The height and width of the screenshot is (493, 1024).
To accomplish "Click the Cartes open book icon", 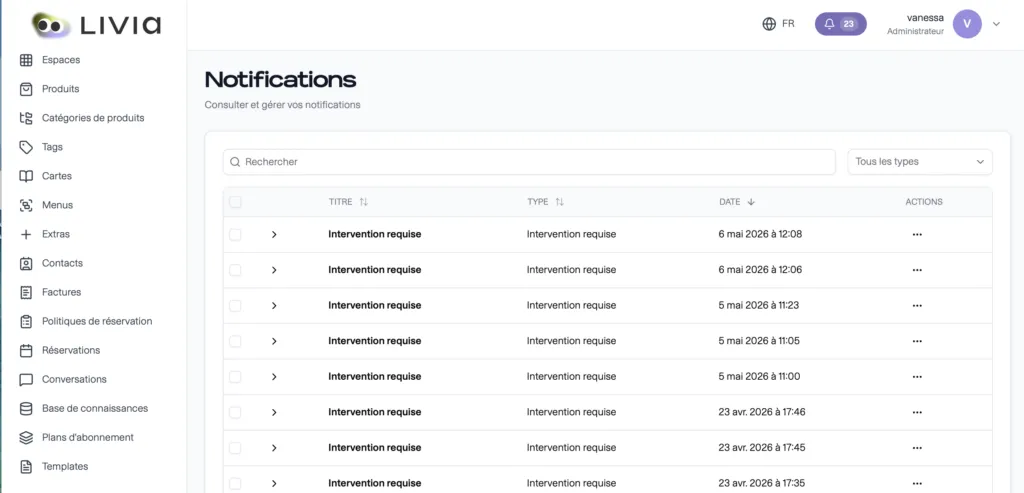I will pyautogui.click(x=26, y=176).
